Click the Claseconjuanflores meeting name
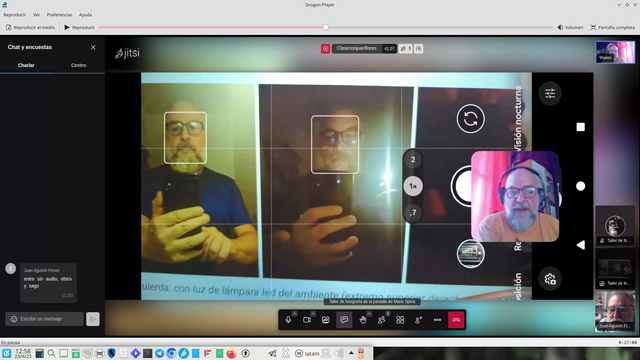 [x=357, y=48]
